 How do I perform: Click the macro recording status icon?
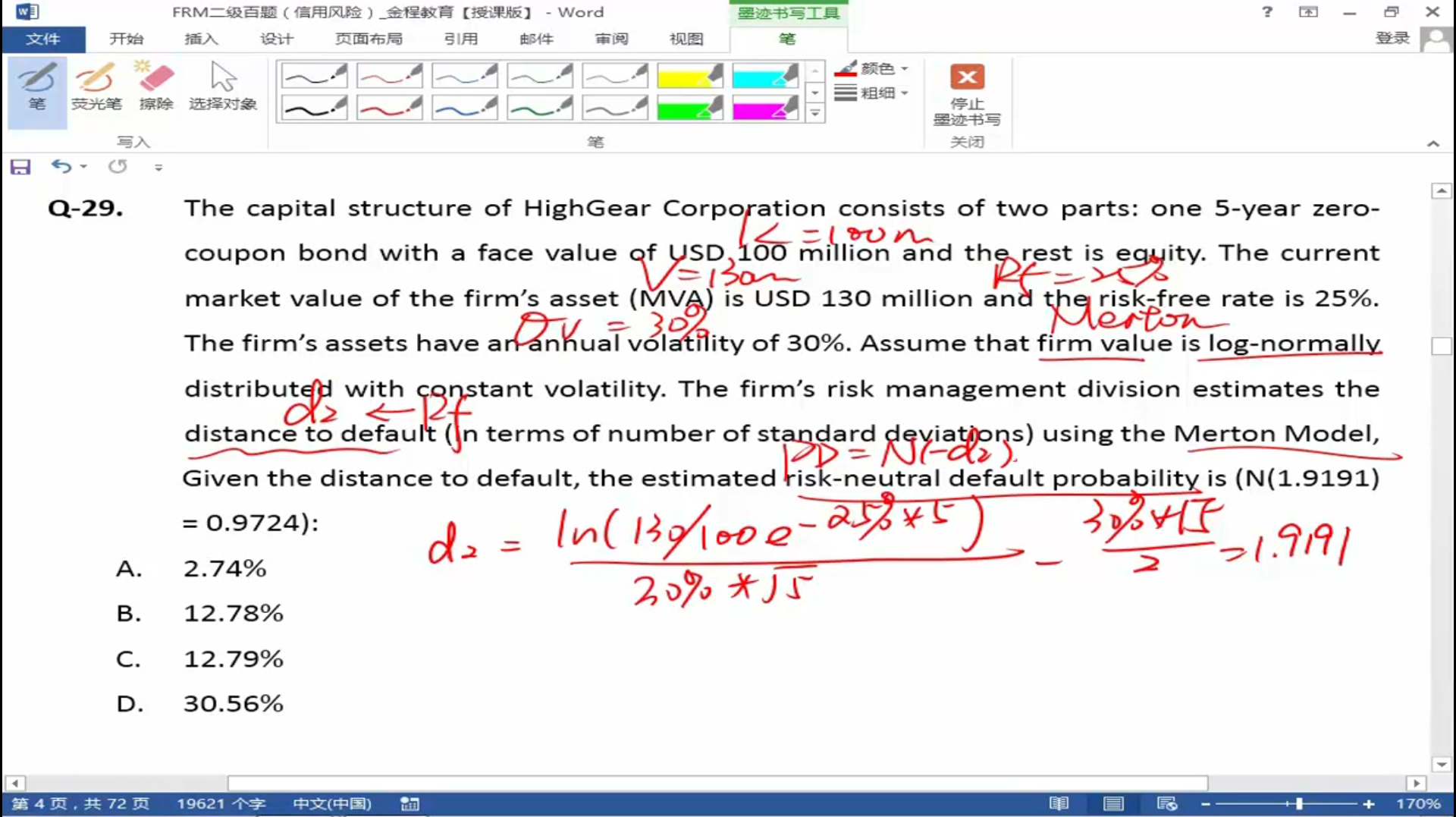click(x=409, y=804)
